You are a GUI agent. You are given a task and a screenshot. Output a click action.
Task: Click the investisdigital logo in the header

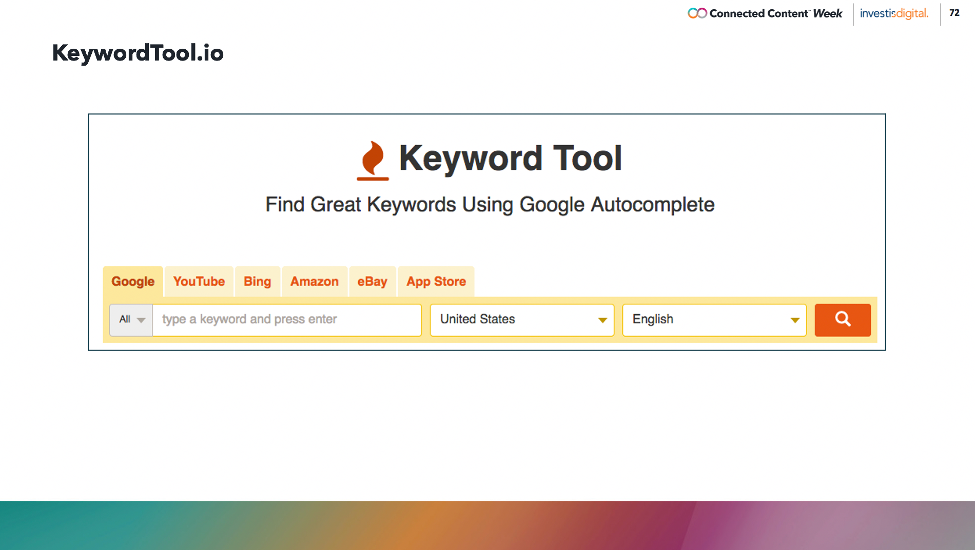coord(894,14)
